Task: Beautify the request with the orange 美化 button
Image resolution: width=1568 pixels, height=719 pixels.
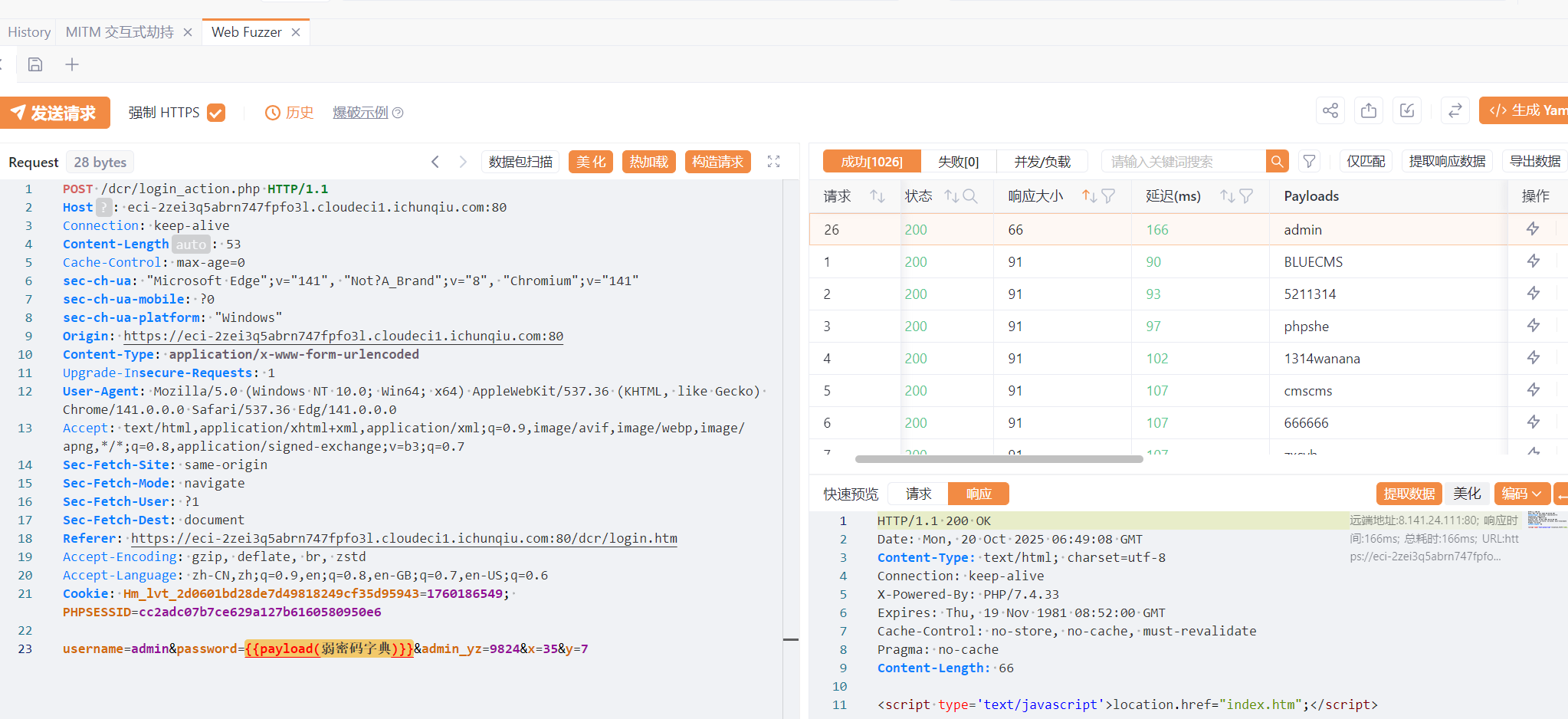Action: pyautogui.click(x=591, y=162)
